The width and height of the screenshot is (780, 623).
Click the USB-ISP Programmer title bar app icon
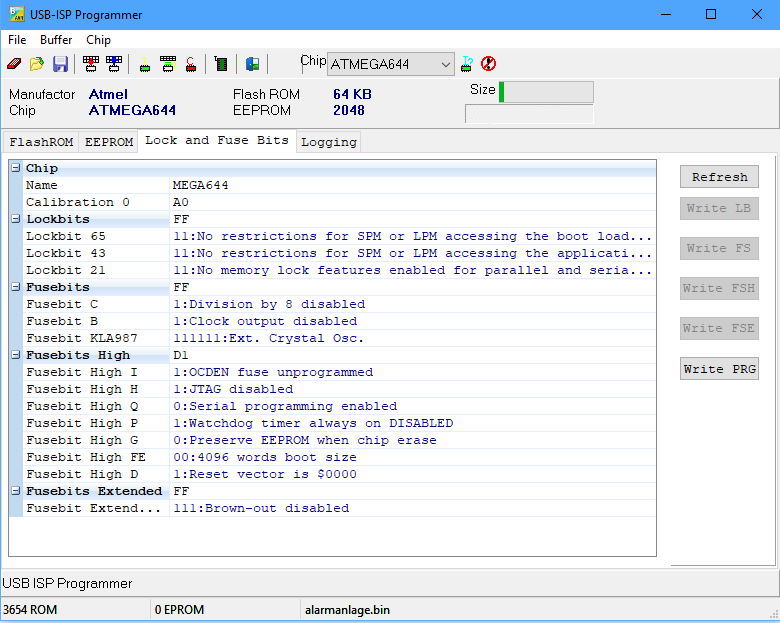(x=16, y=14)
